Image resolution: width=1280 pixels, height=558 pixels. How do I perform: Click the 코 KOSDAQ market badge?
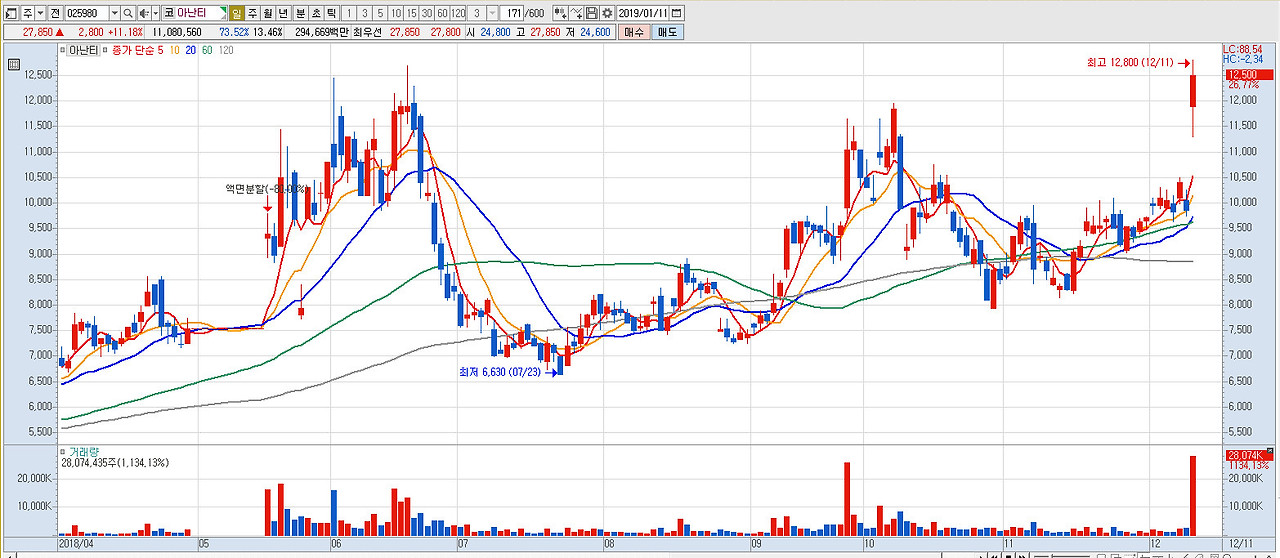point(168,13)
